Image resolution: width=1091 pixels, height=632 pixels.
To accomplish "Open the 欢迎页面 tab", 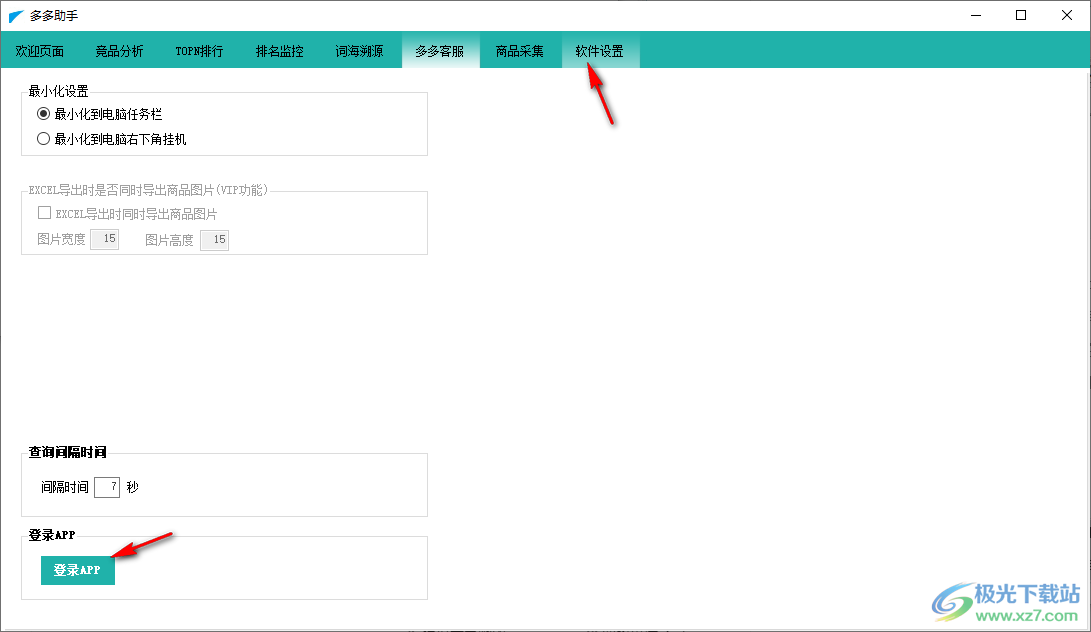I will click(x=40, y=51).
